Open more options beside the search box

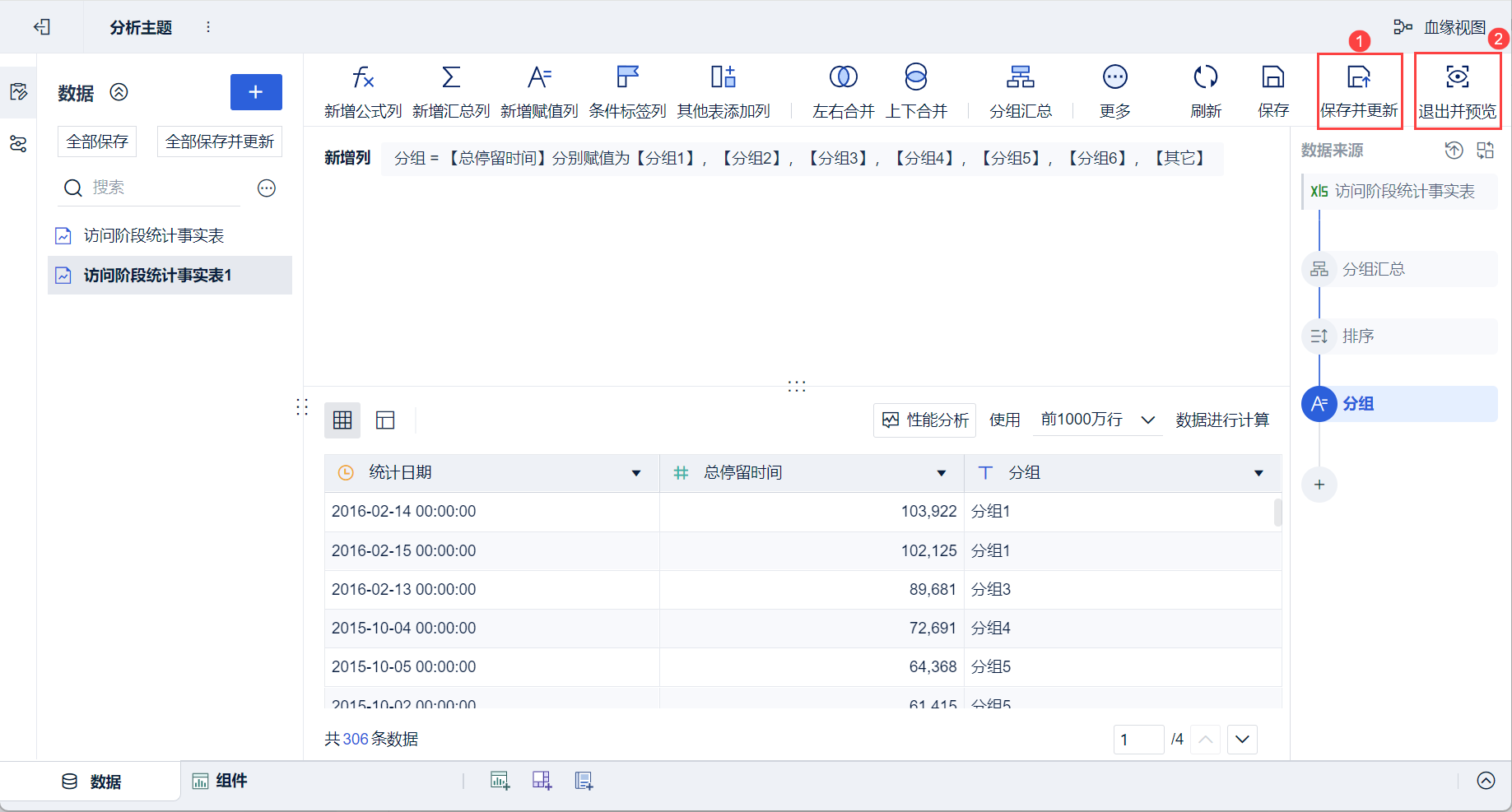(x=267, y=188)
